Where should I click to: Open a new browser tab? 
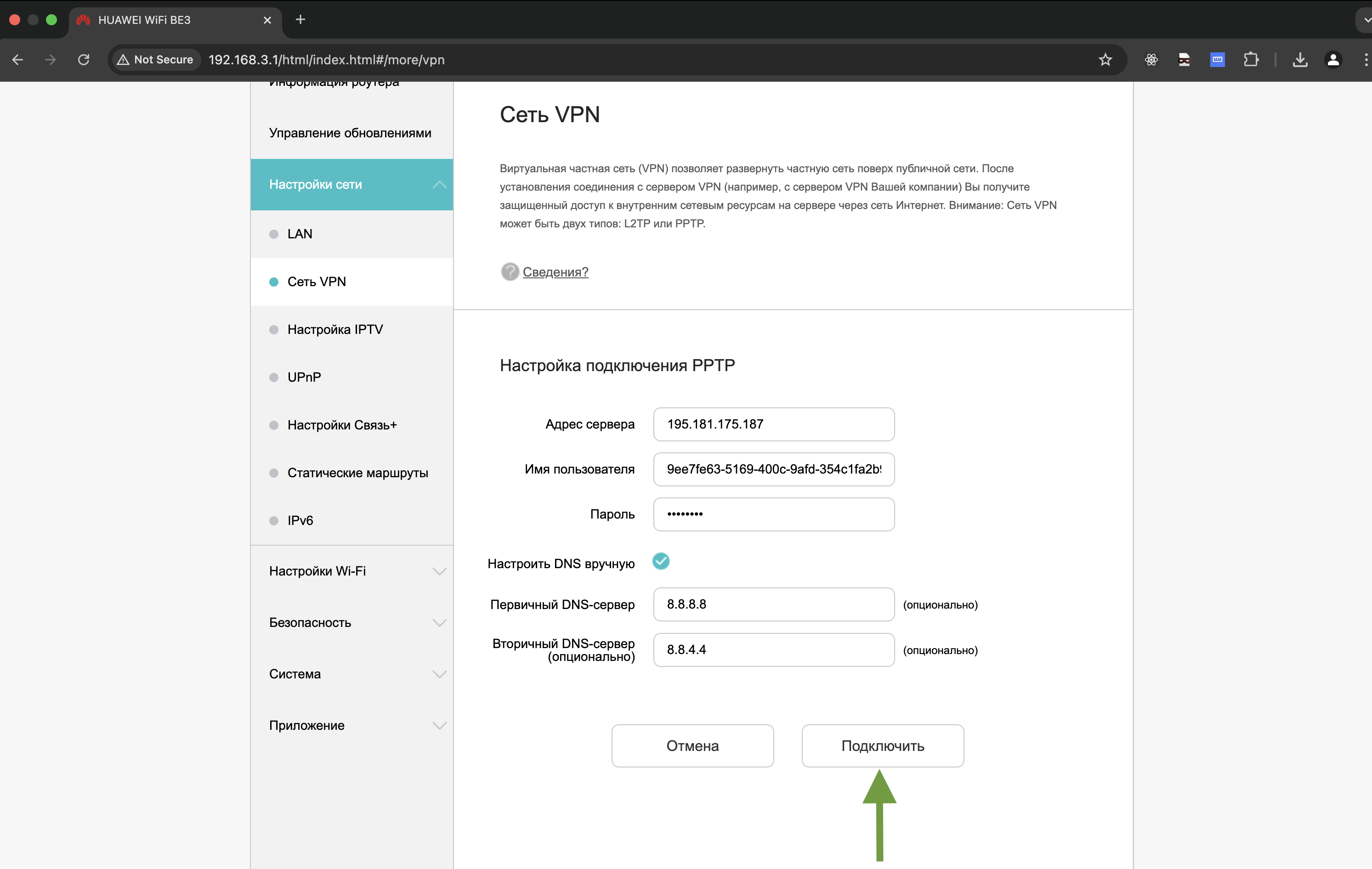(x=300, y=20)
